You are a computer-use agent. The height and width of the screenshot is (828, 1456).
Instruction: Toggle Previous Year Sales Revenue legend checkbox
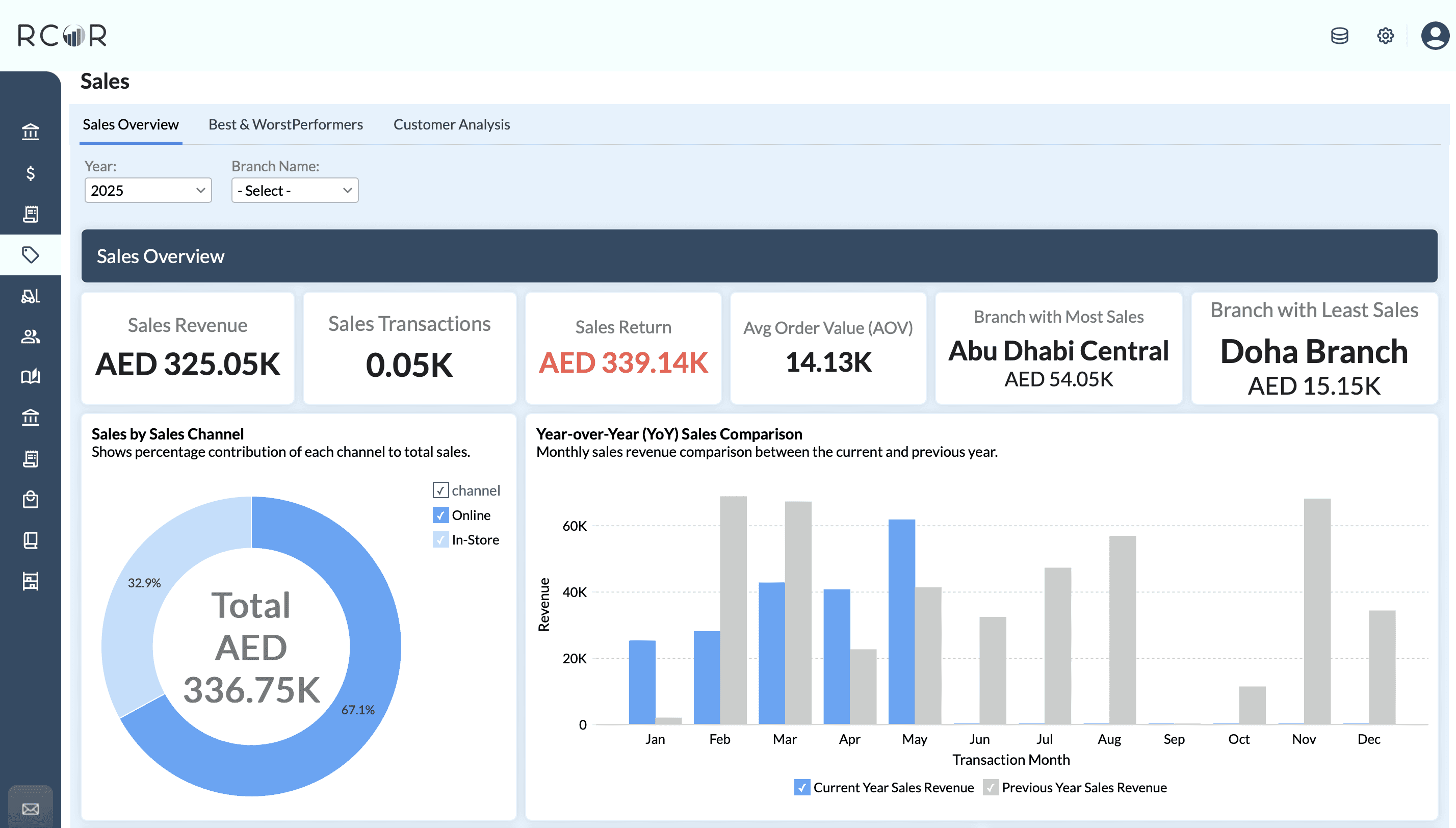tap(991, 788)
